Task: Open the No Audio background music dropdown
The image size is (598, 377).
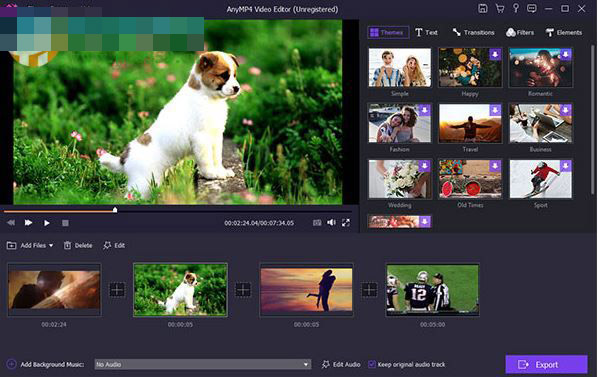Action: [x=203, y=364]
